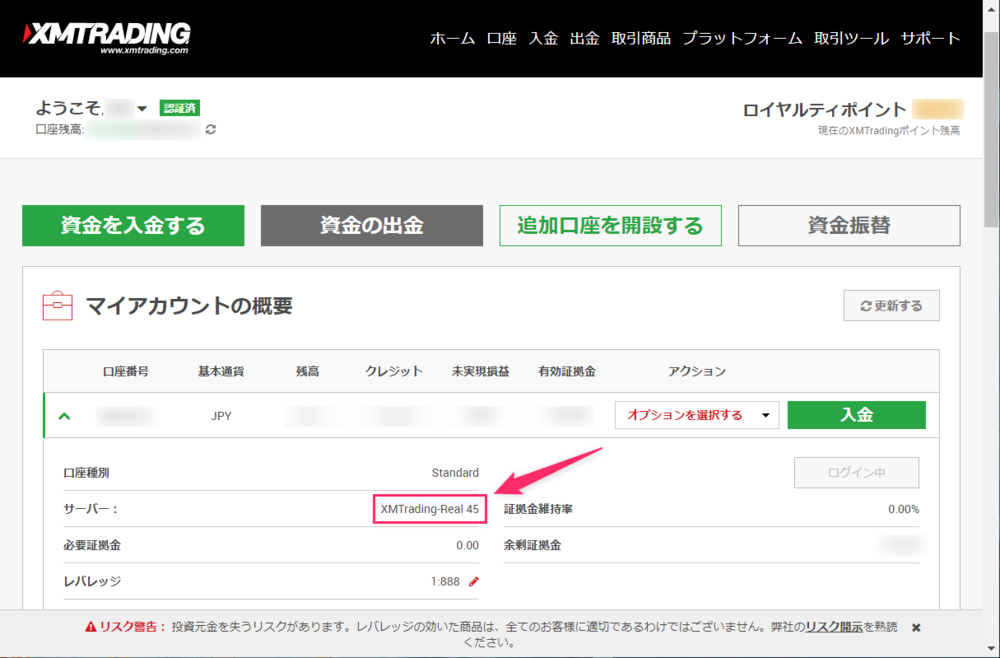Open the オプションを選択する dropdown
Viewport: 1000px width, 658px height.
(x=696, y=415)
